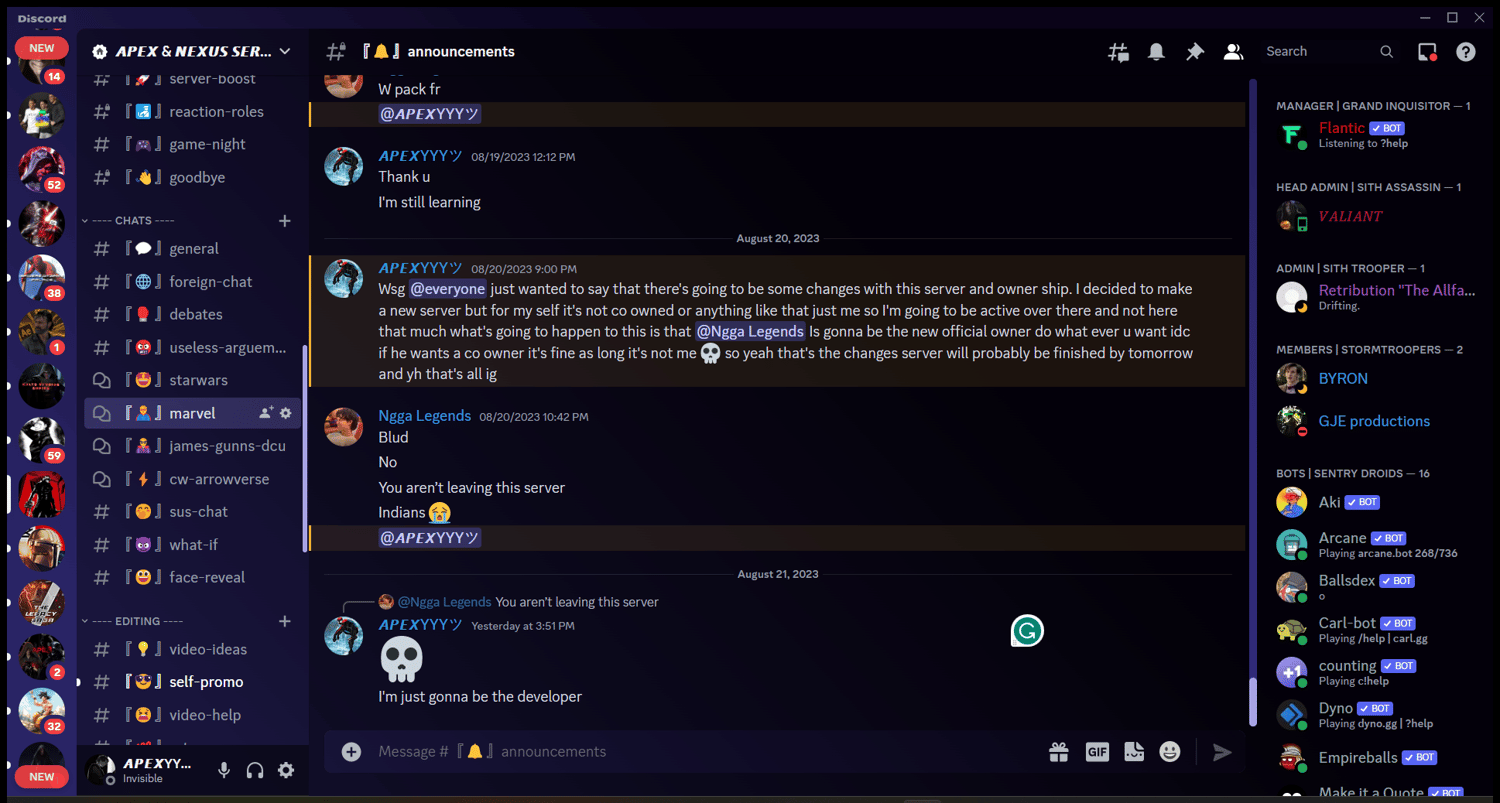Toggle headphones deafen
Viewport: 1500px width, 803px height.
[255, 770]
